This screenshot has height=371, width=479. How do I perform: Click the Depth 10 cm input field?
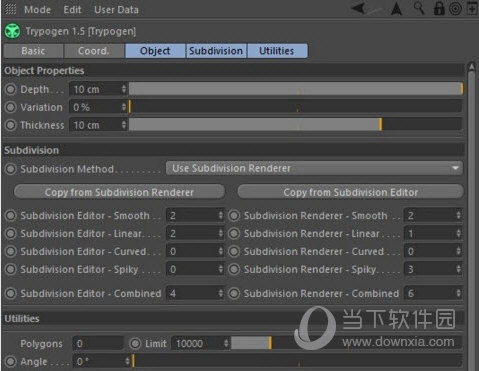click(x=98, y=89)
